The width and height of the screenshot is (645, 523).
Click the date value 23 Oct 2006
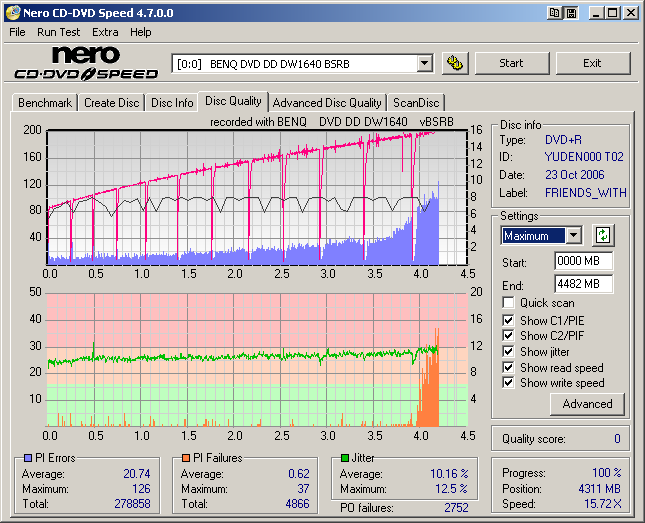575,175
